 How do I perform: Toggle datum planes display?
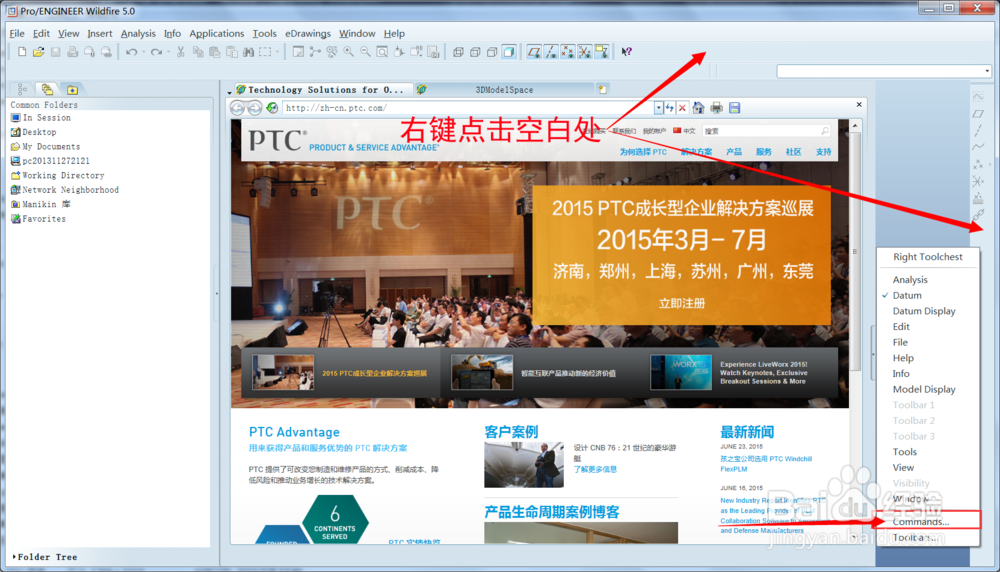[534, 52]
